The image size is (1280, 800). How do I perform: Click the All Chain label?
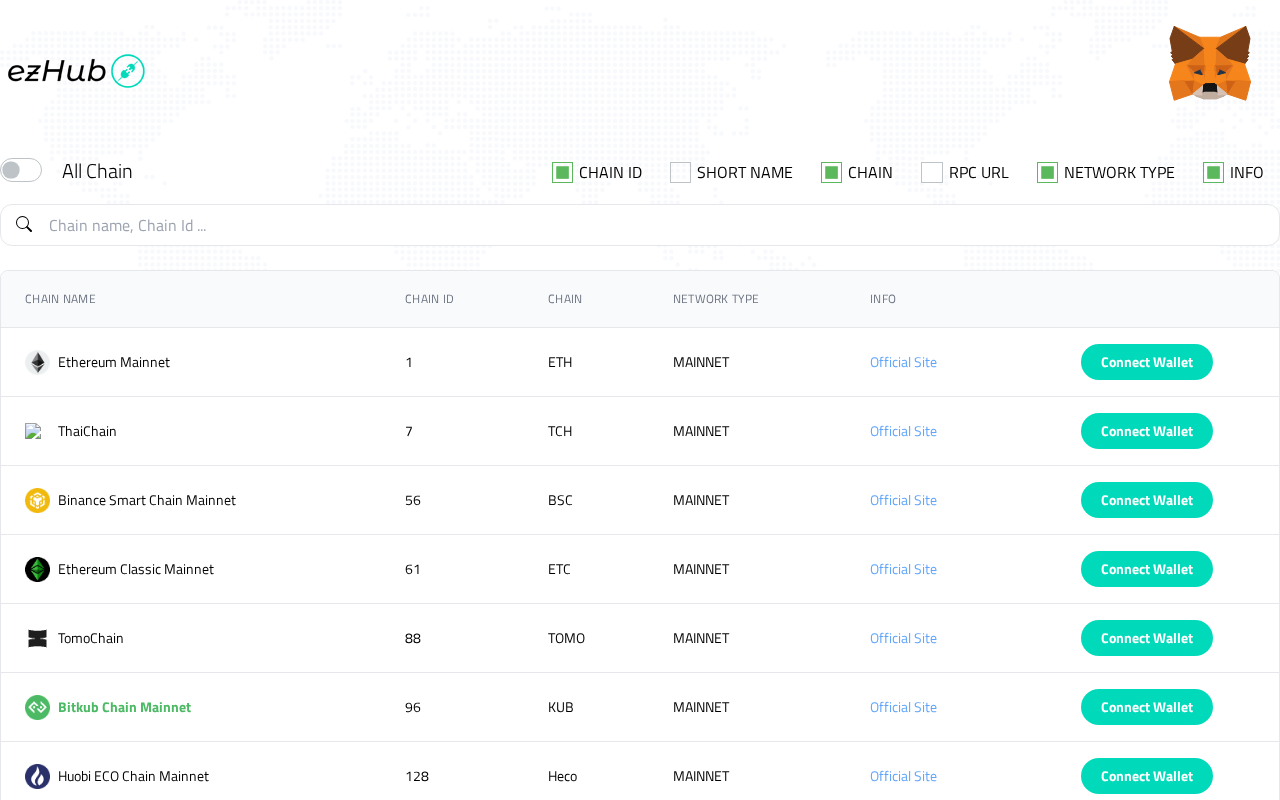pos(97,171)
